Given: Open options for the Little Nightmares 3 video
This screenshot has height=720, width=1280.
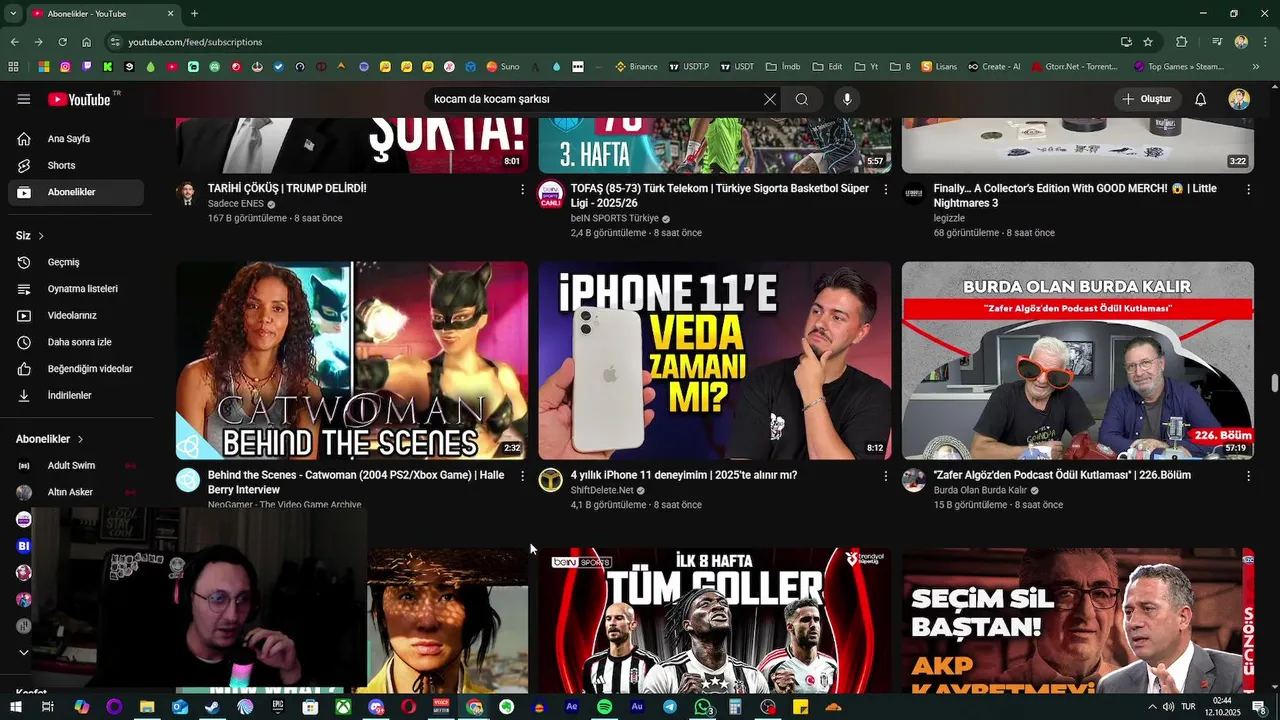Looking at the screenshot, I should tap(1248, 189).
